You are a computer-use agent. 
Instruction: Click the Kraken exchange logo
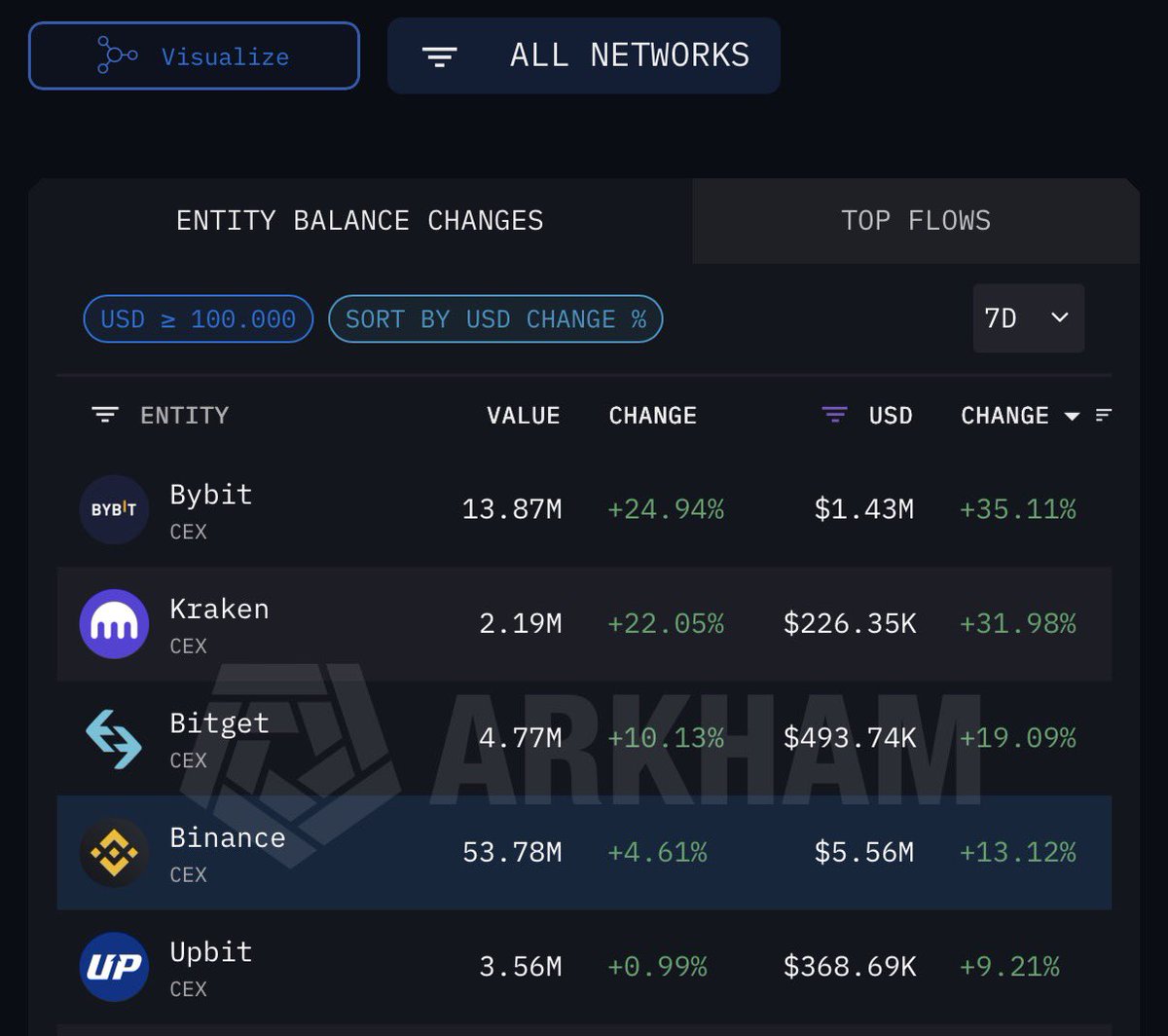tap(114, 624)
